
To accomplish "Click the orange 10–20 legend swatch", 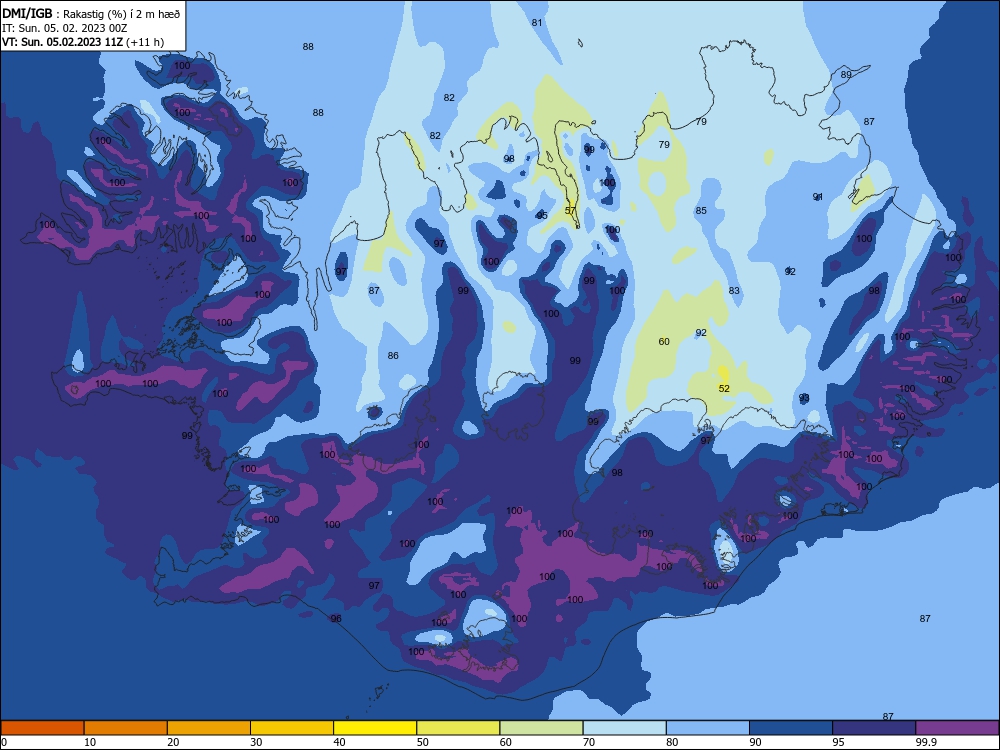I will pos(126,728).
